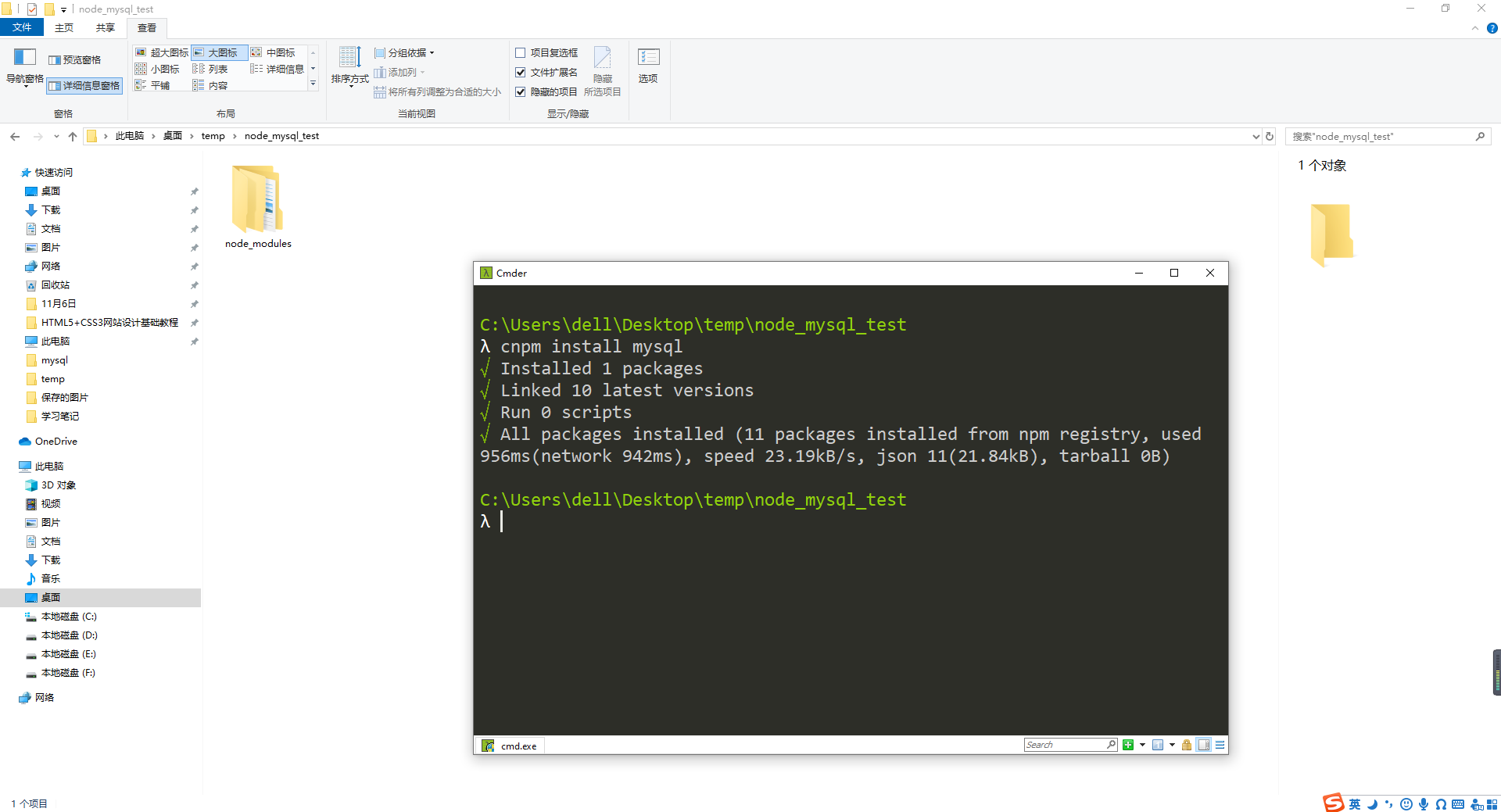Open the Sogou soft keyboard icon
This screenshot has width=1501, height=812.
coord(1457,803)
